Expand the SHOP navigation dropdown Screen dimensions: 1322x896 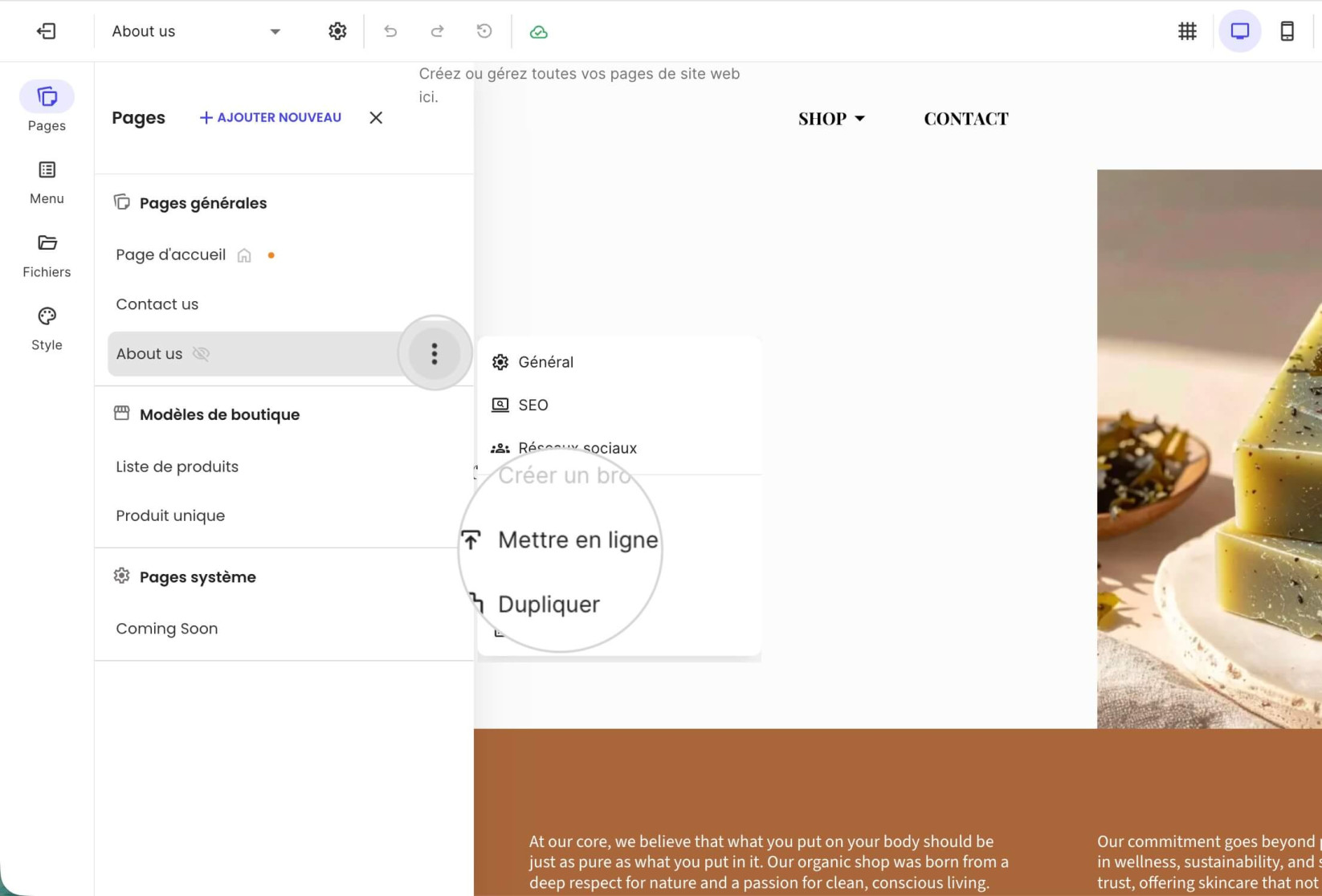point(831,119)
